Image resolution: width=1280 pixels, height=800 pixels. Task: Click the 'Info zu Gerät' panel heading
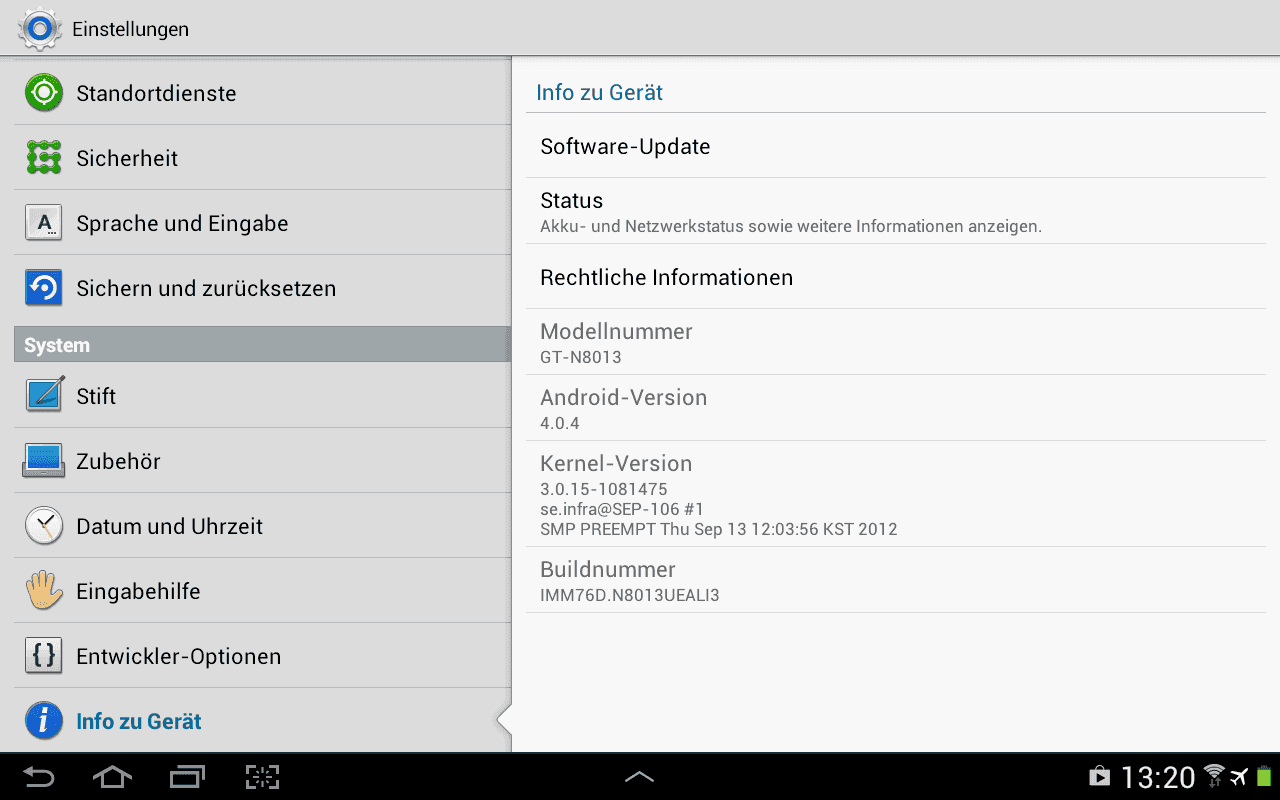(600, 93)
